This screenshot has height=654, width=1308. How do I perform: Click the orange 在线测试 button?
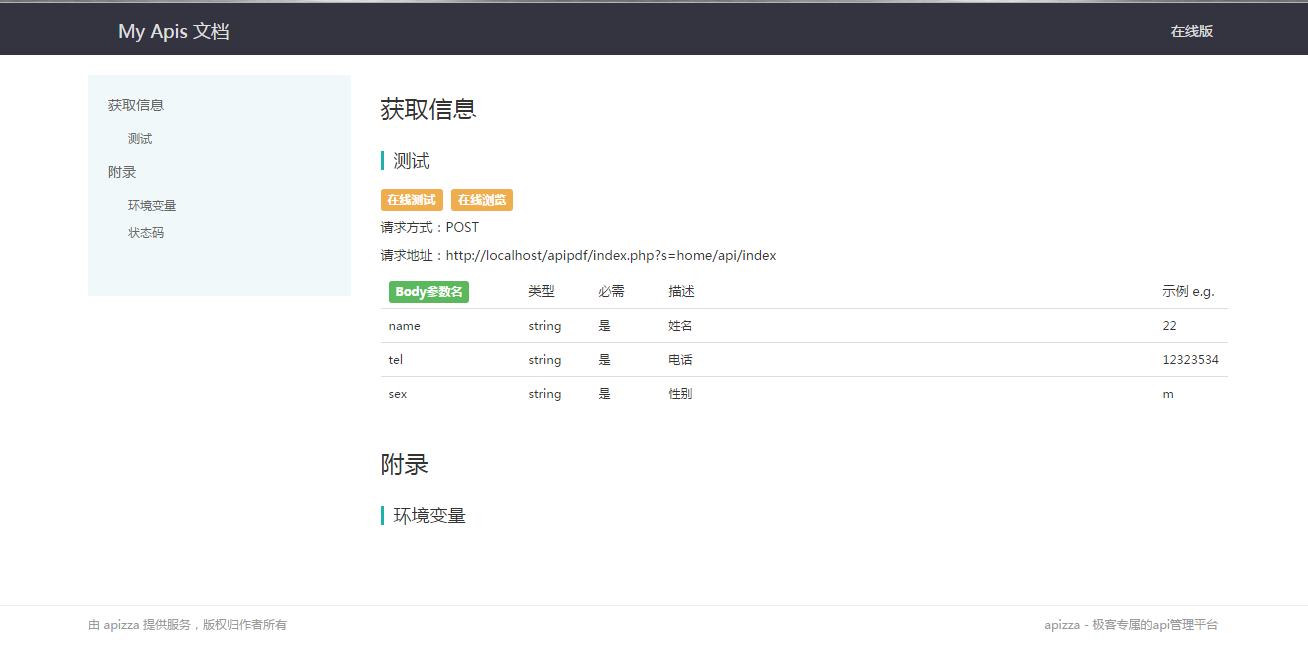411,200
